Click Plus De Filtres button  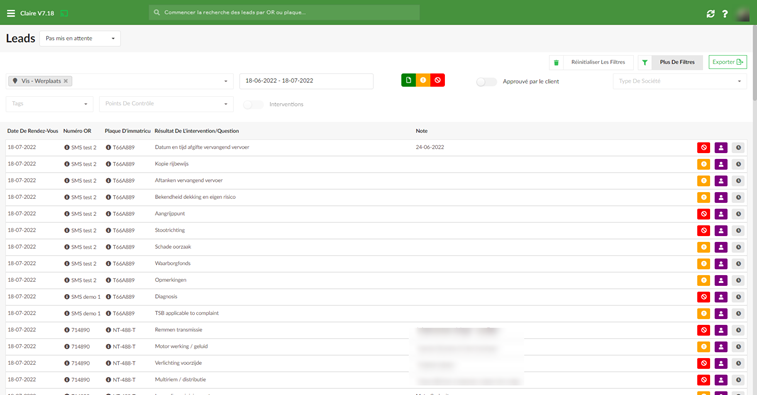pos(677,62)
